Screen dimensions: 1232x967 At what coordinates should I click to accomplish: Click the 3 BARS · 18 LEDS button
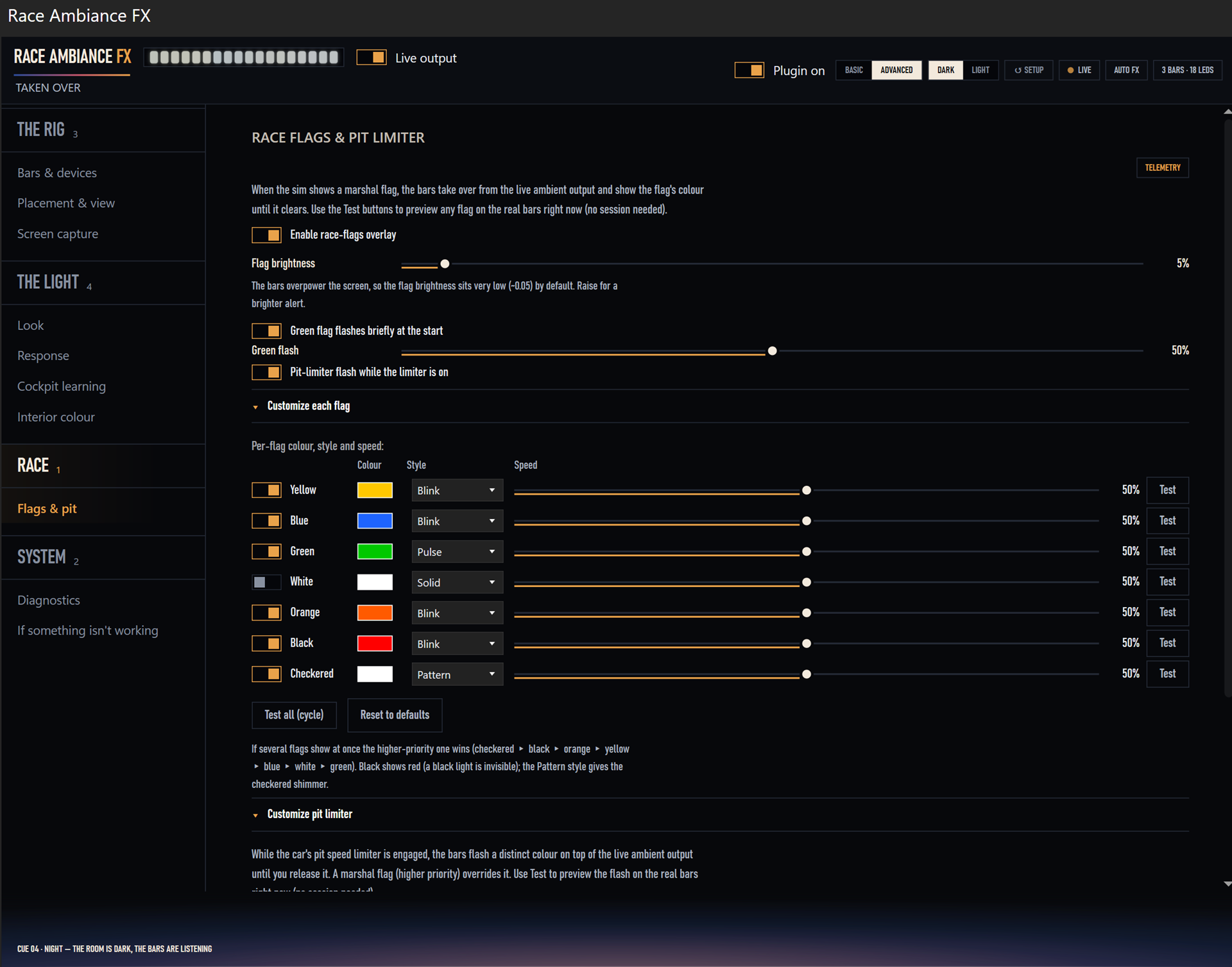(x=1187, y=70)
